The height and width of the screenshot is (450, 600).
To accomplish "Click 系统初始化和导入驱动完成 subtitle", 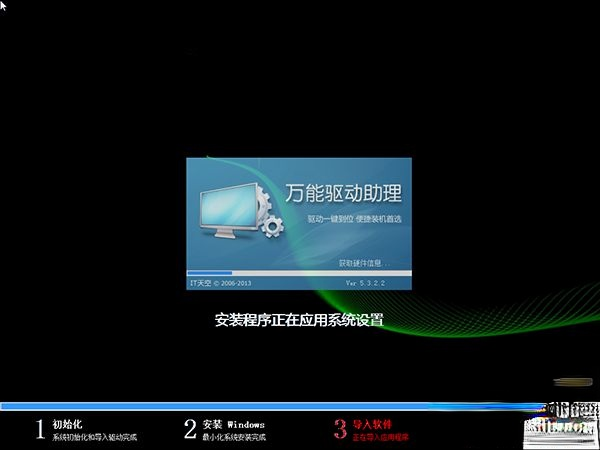I will (x=95, y=437).
